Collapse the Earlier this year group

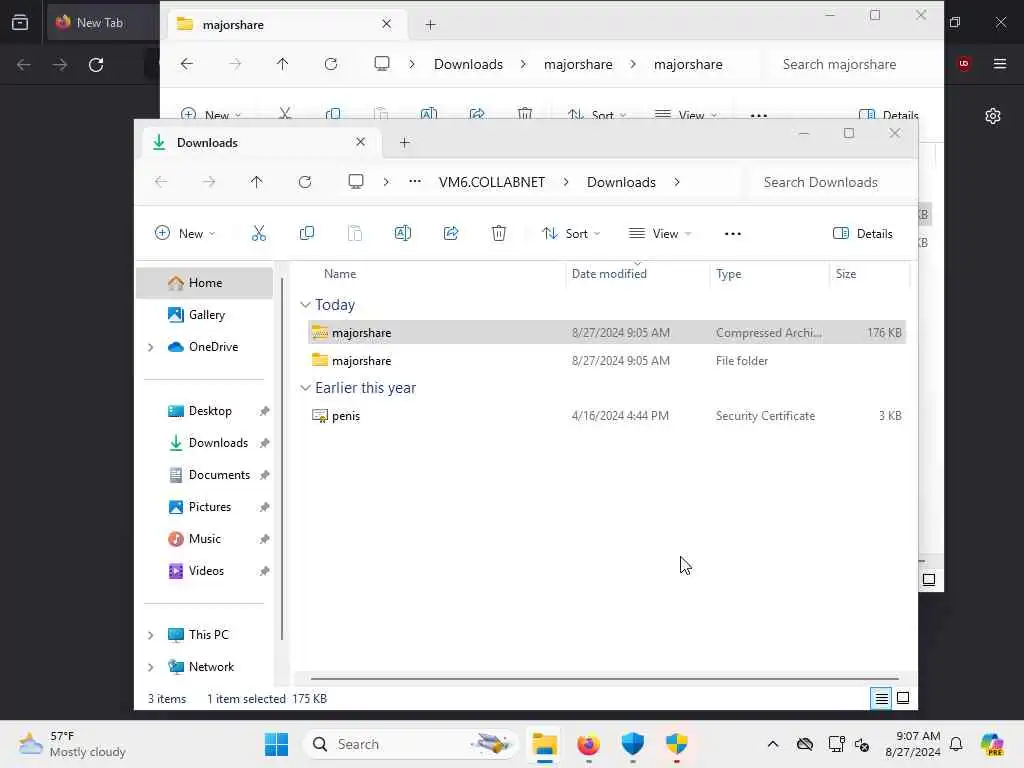305,388
